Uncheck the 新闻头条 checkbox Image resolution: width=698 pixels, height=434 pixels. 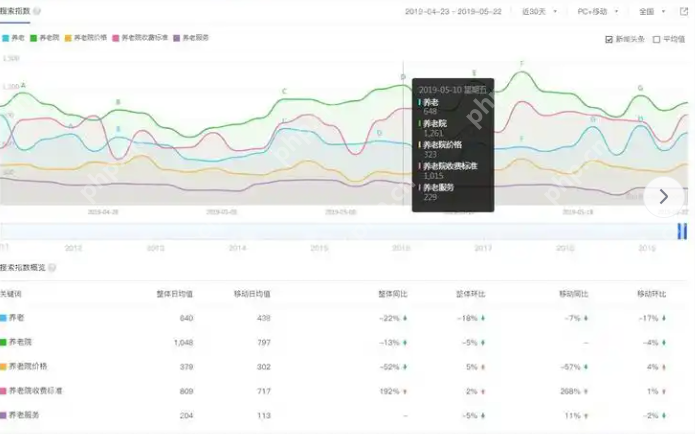pyautogui.click(x=609, y=40)
